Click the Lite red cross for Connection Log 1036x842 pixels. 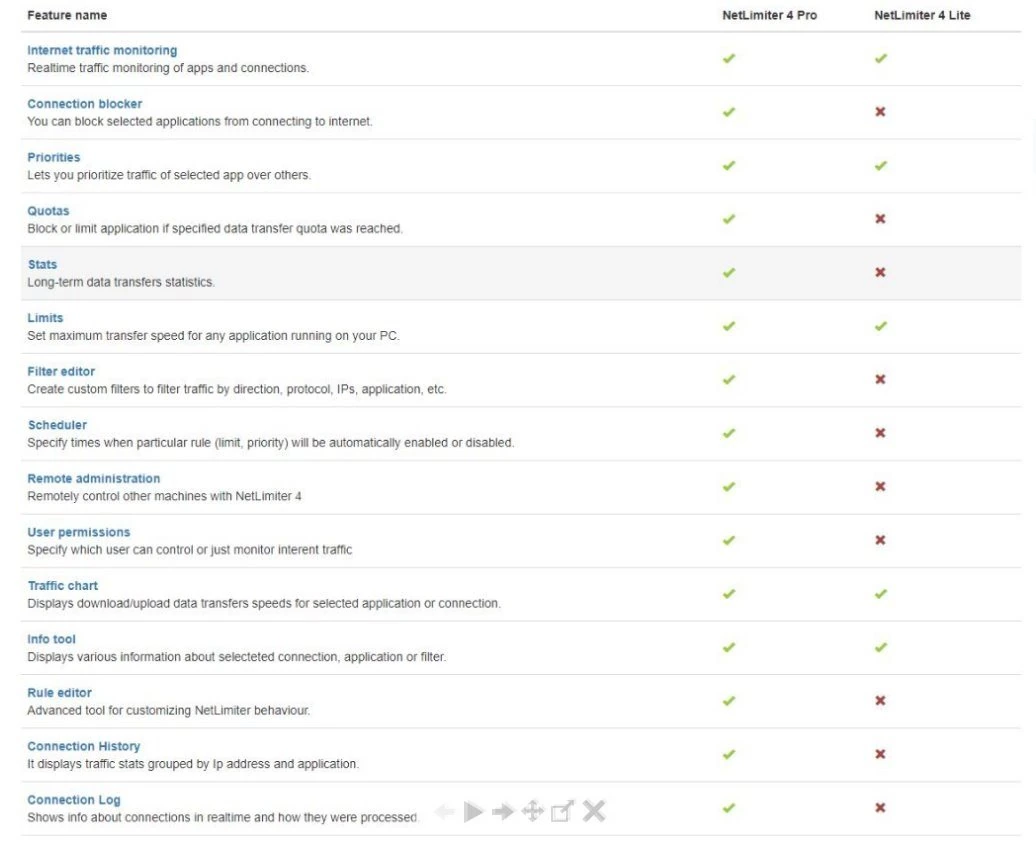(880, 808)
